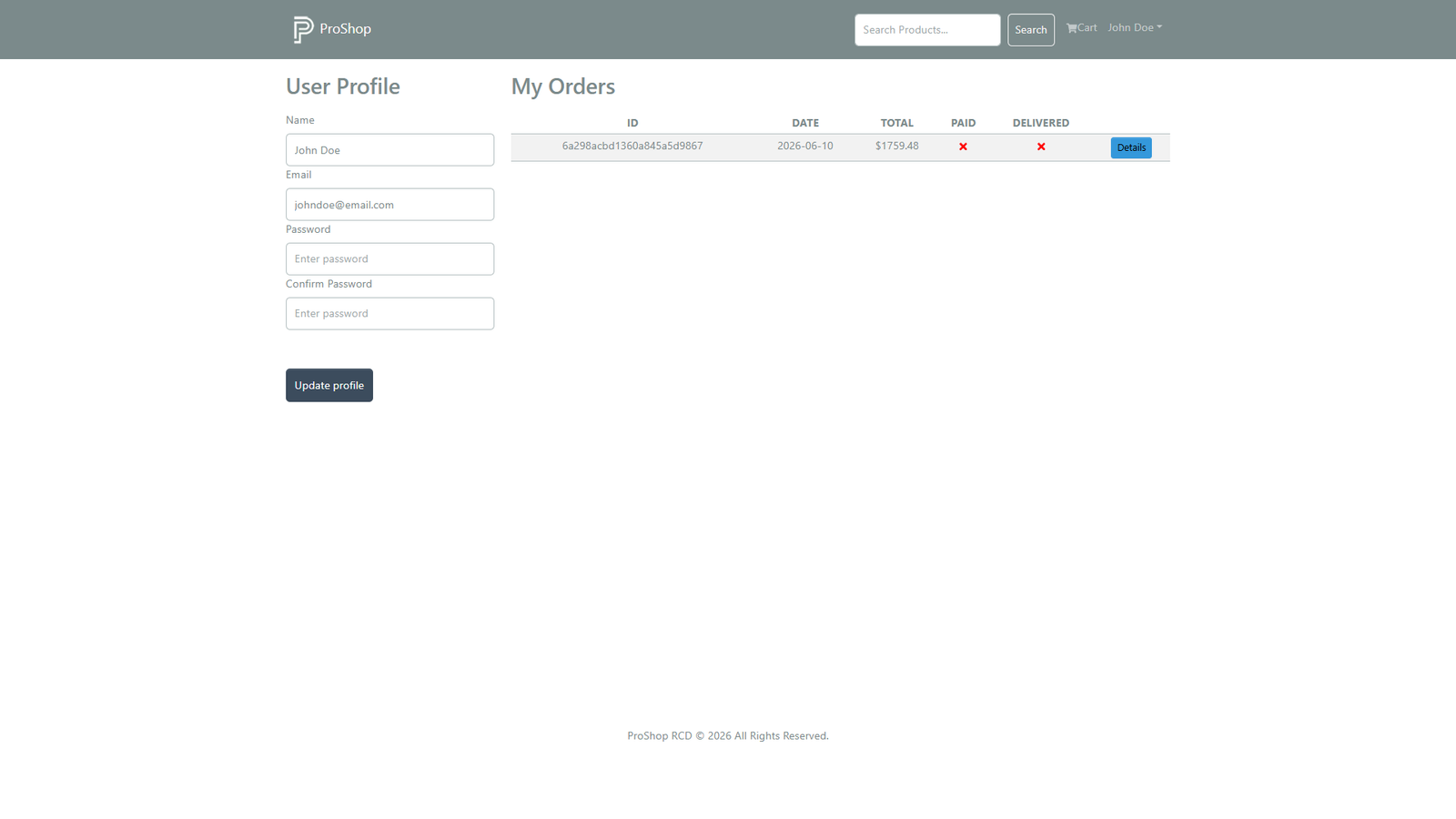Click the order total $1759.48

coord(897,146)
